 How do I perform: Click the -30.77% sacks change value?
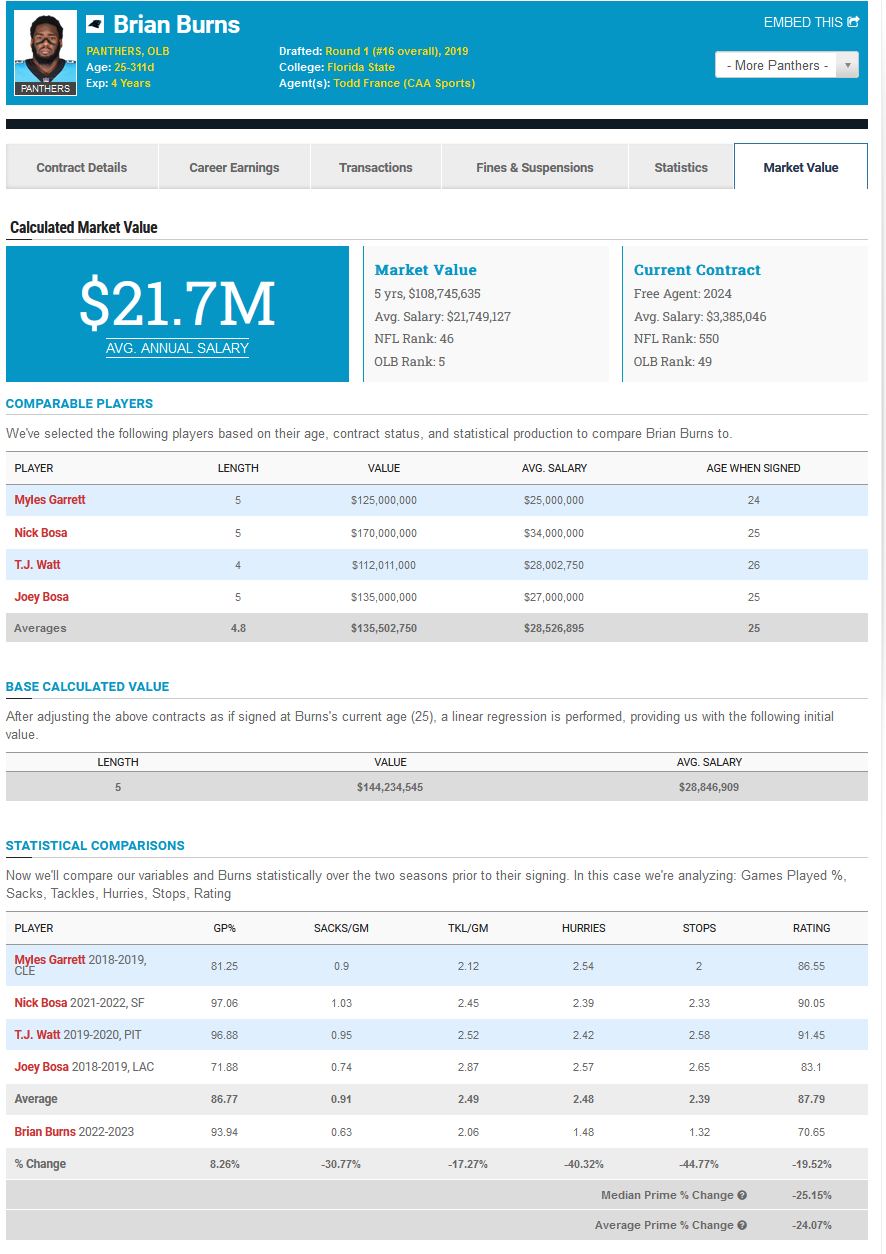(x=341, y=1164)
